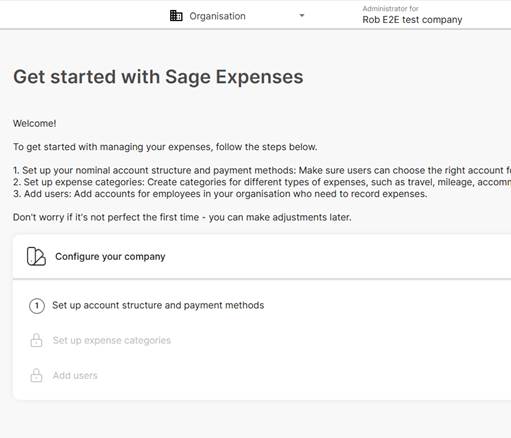This screenshot has width=511, height=438.
Task: Click the Welcome! text
Action: coord(34,124)
